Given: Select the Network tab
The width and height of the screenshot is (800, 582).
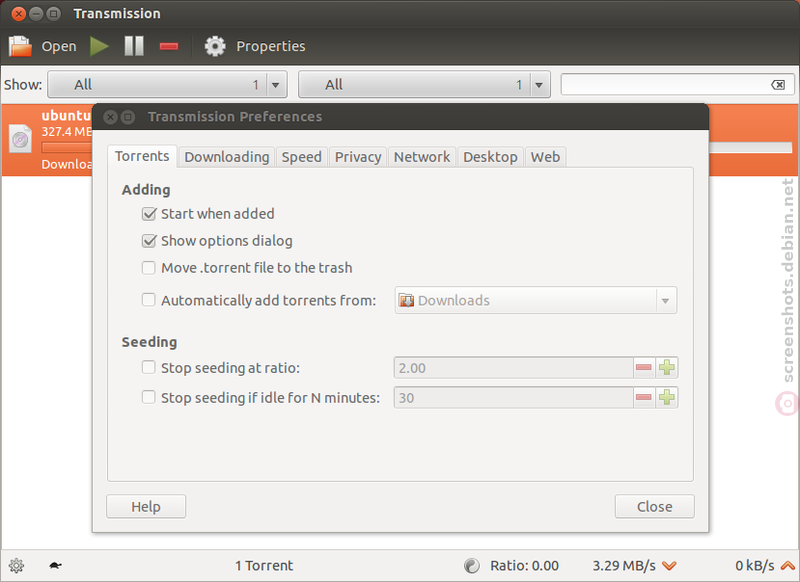Looking at the screenshot, I should click(x=422, y=157).
